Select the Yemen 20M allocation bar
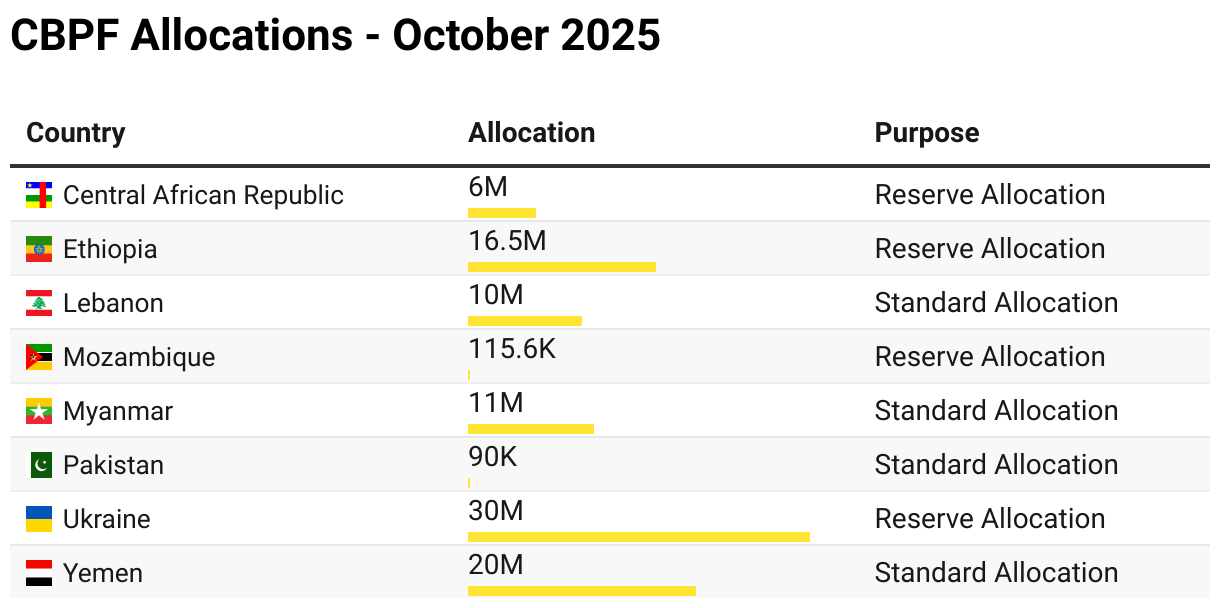1220x608 pixels. coord(581,591)
